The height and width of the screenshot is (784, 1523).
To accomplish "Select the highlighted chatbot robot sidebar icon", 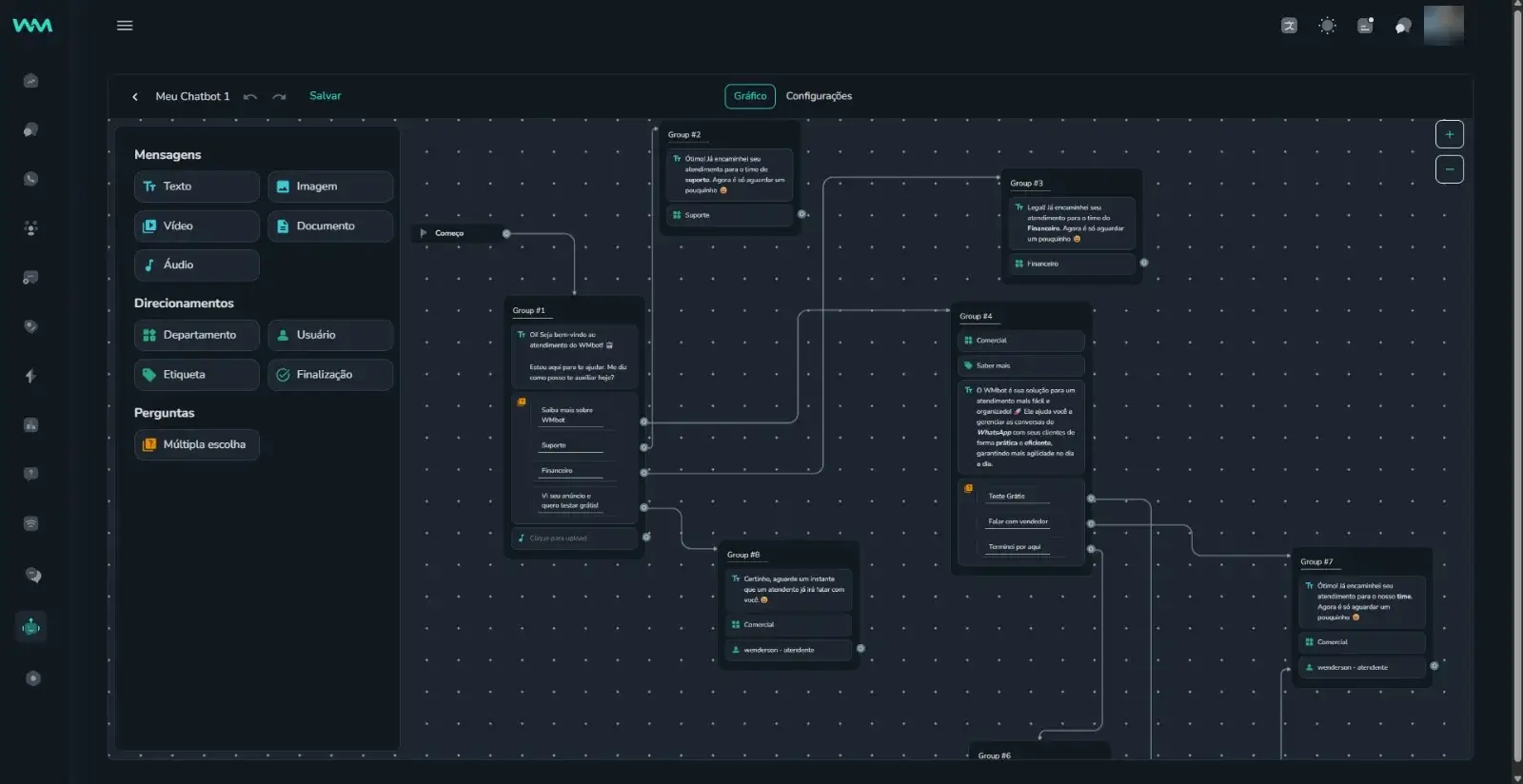I will (31, 626).
